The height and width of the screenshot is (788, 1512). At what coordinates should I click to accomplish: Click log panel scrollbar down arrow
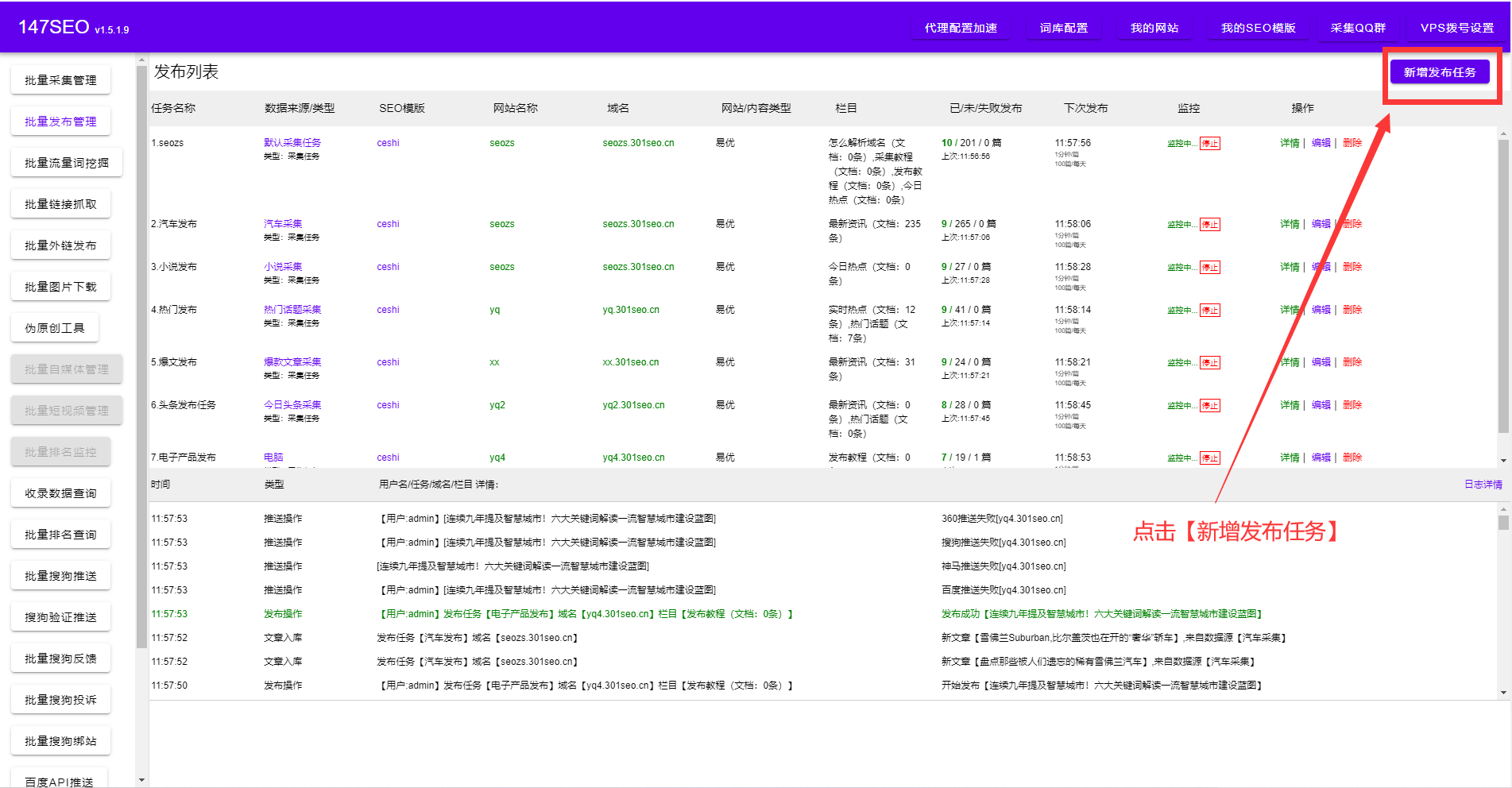click(1503, 693)
